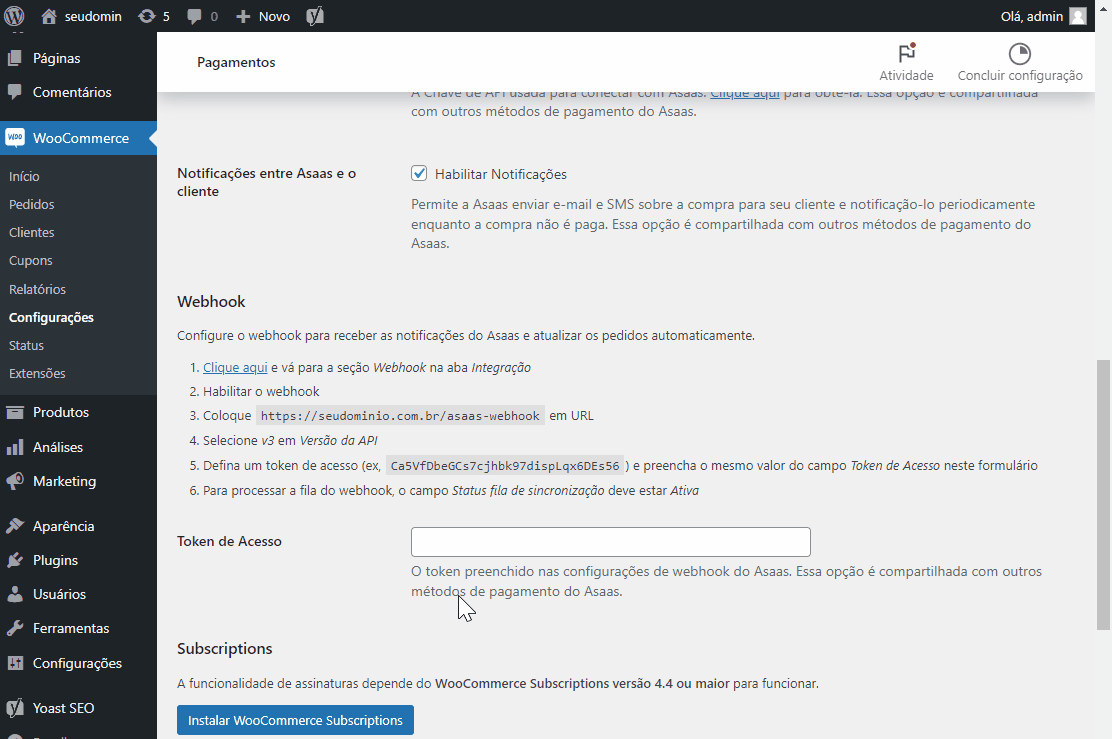The image size is (1112, 739).
Task: Click 'Notificações entre Asaas e o cliente' label
Action: [267, 182]
